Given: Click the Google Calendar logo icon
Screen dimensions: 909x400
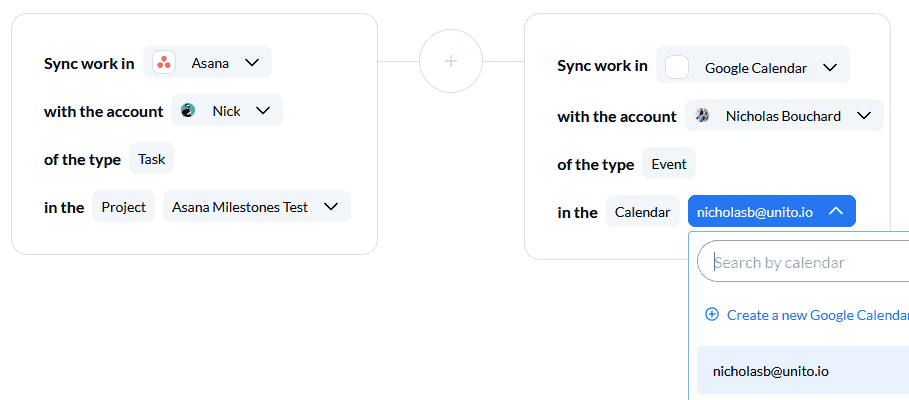Looking at the screenshot, I should (x=677, y=67).
